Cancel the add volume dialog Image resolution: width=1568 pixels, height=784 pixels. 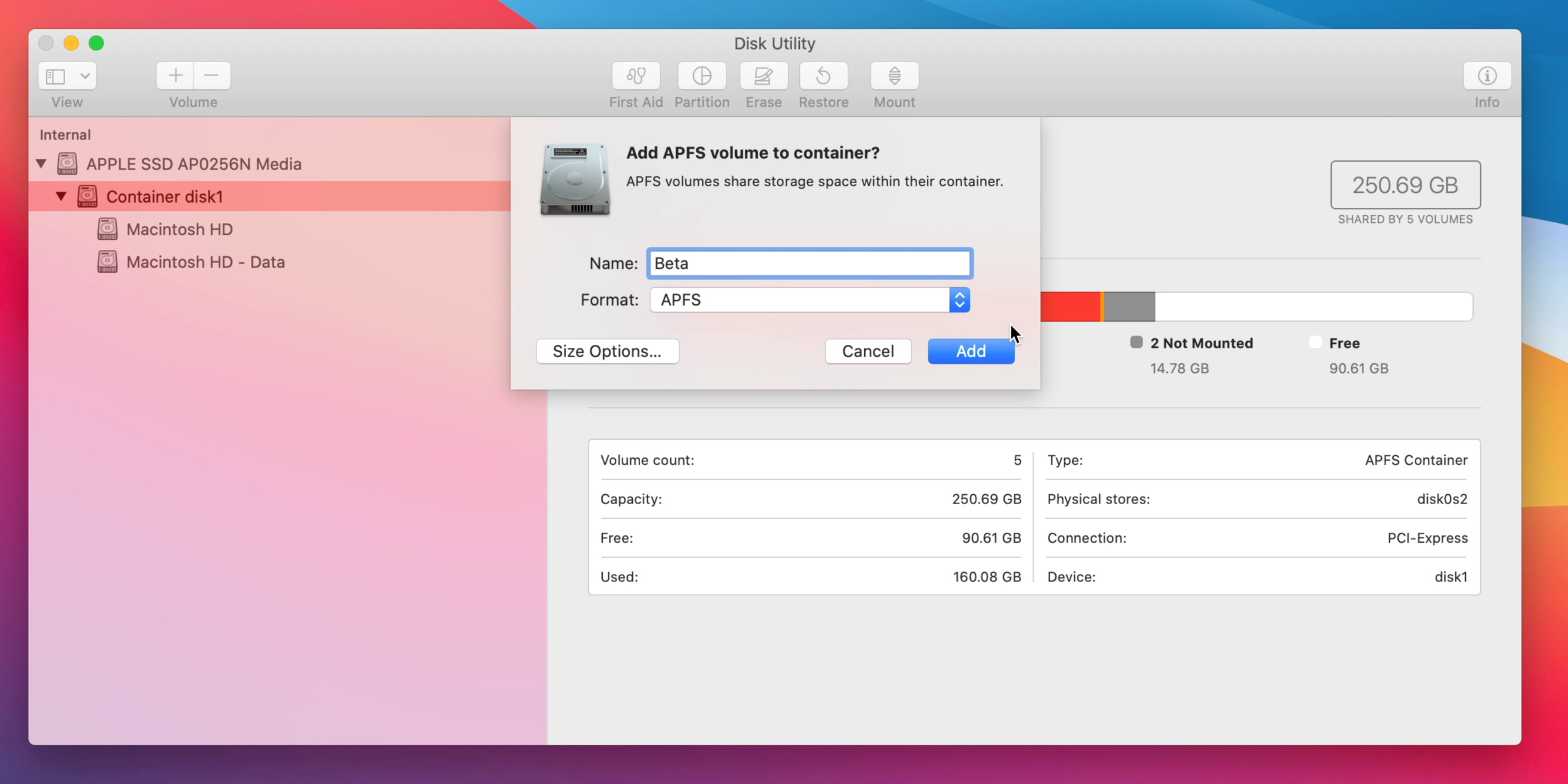867,351
